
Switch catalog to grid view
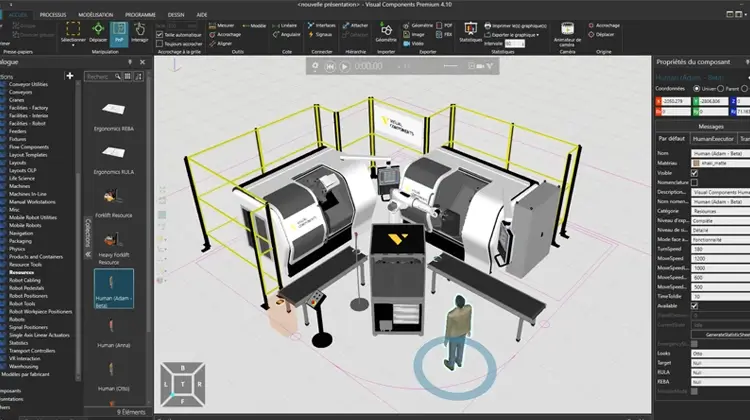pos(128,76)
